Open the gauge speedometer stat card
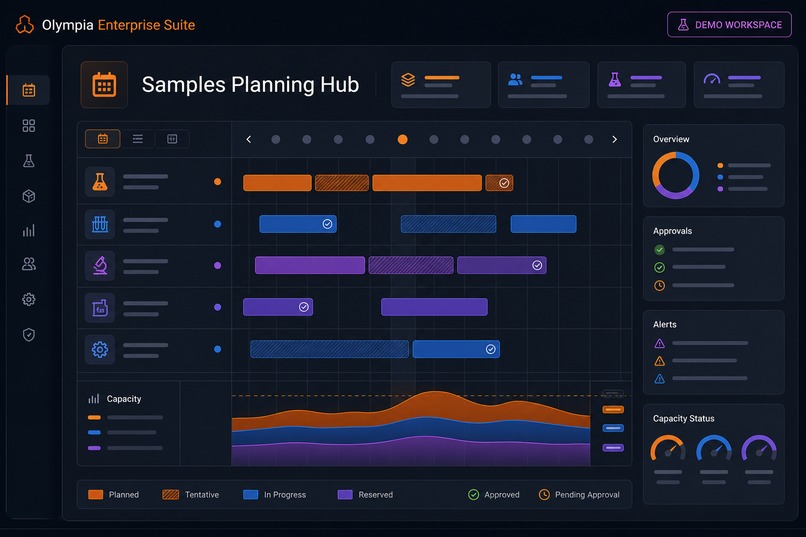 739,85
